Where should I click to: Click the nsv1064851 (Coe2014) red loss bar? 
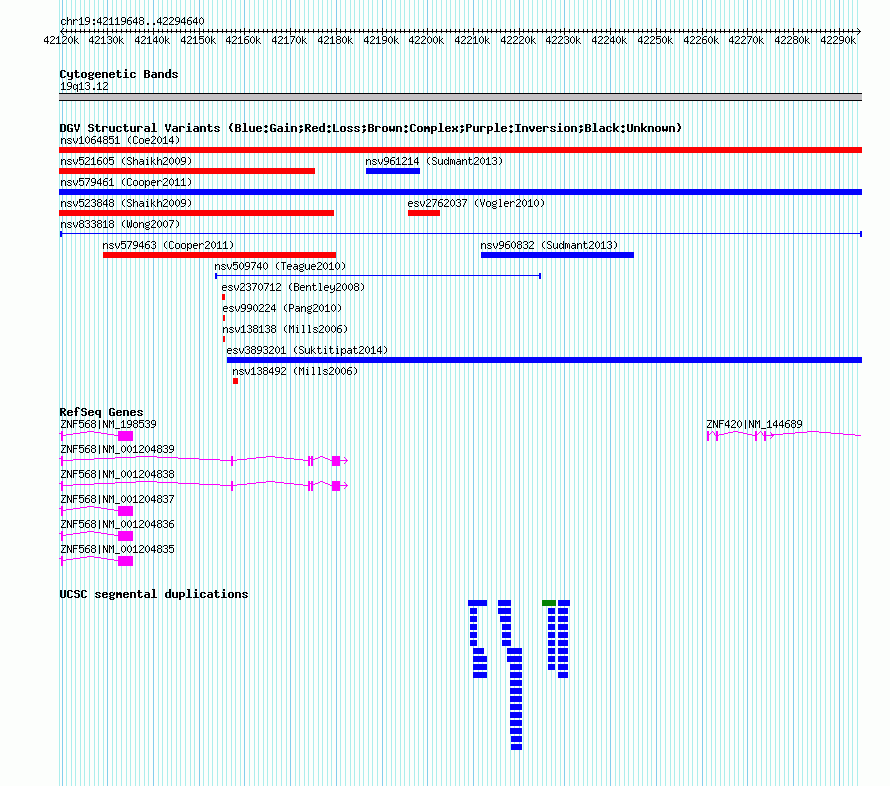coord(460,150)
